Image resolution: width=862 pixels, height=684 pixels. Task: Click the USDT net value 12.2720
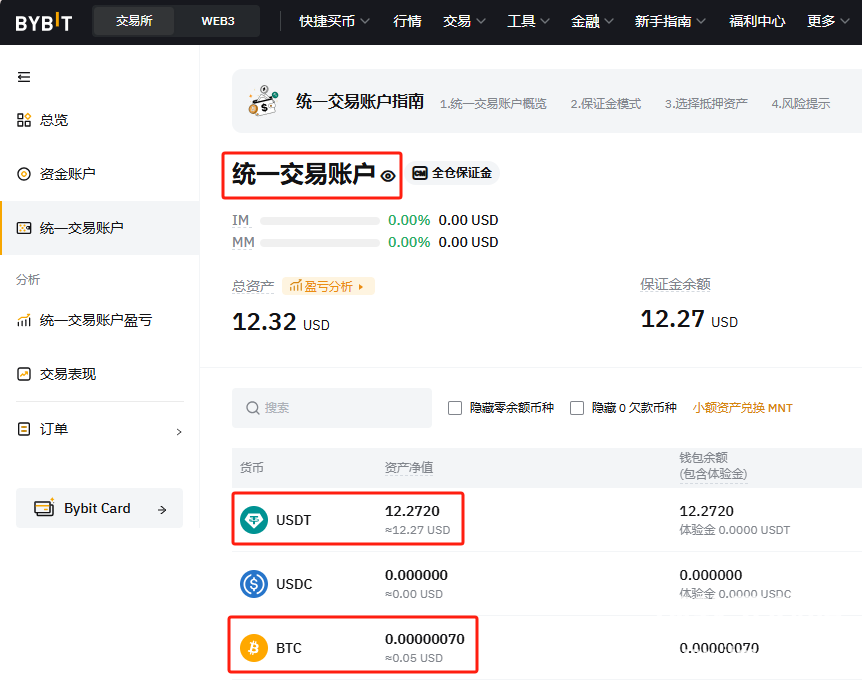[x=412, y=511]
